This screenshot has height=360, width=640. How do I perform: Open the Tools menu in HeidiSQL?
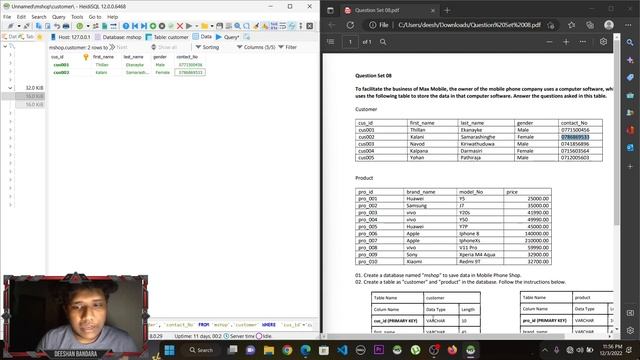77,17
